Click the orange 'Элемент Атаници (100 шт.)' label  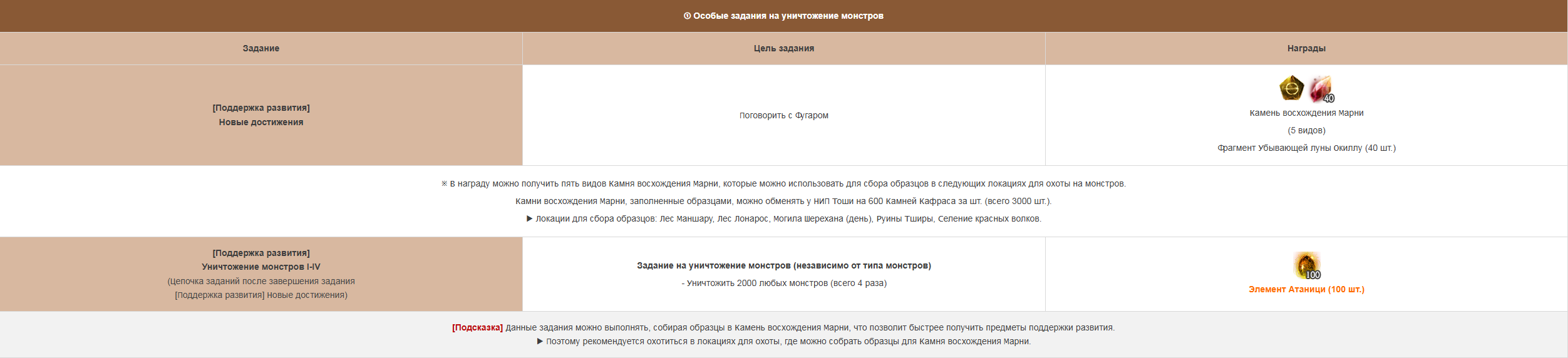pyautogui.click(x=1306, y=289)
